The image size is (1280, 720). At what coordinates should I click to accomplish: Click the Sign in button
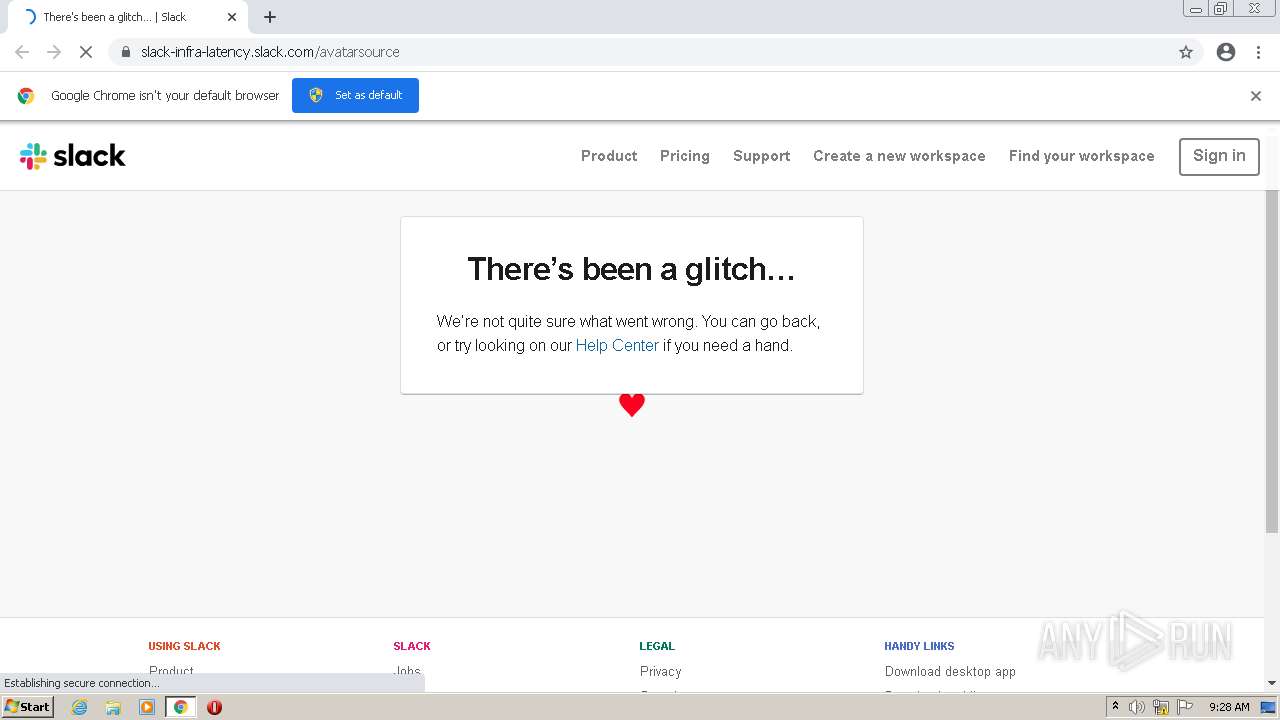pyautogui.click(x=1219, y=156)
